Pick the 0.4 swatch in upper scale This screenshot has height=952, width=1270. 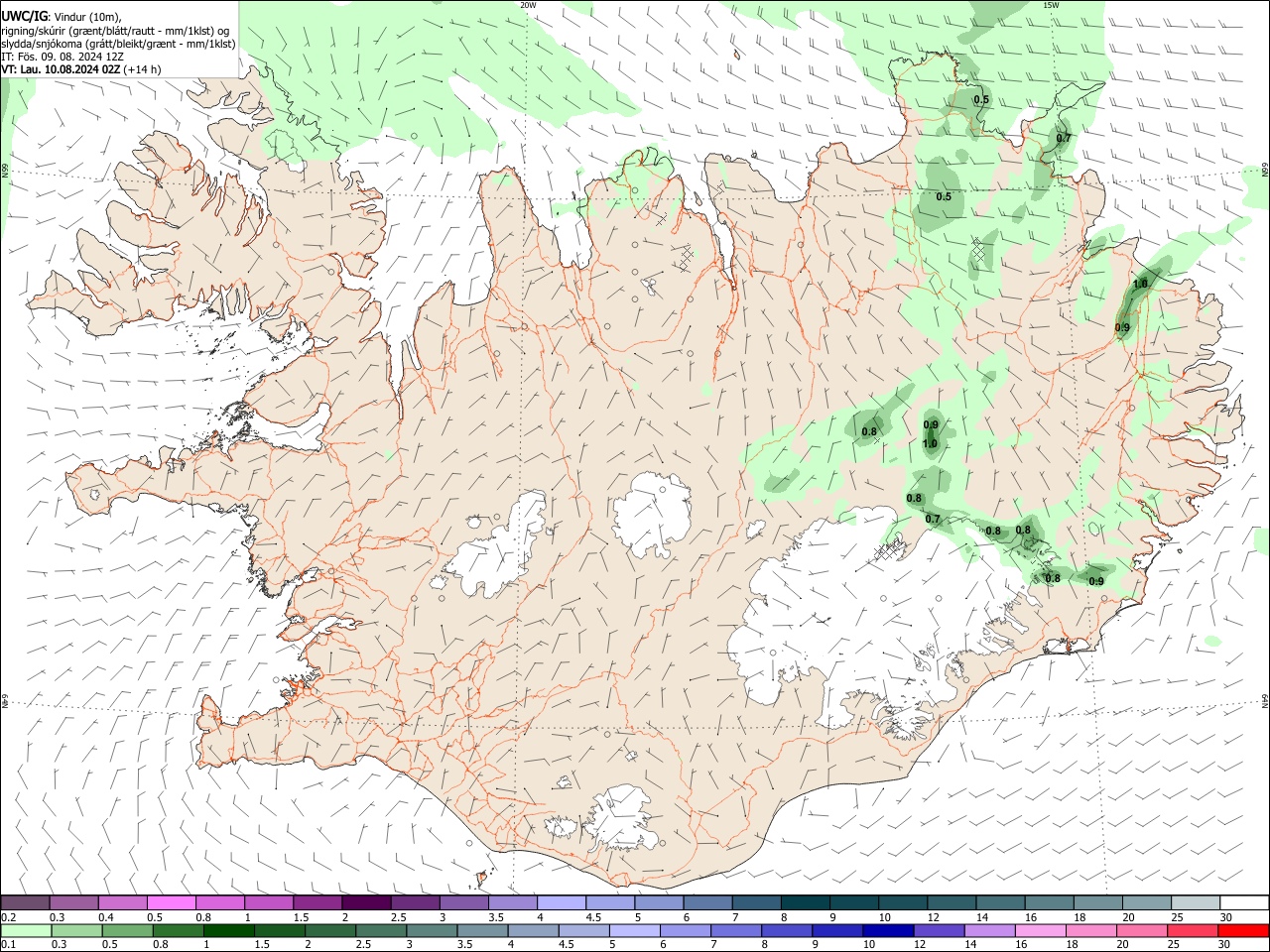[122, 902]
